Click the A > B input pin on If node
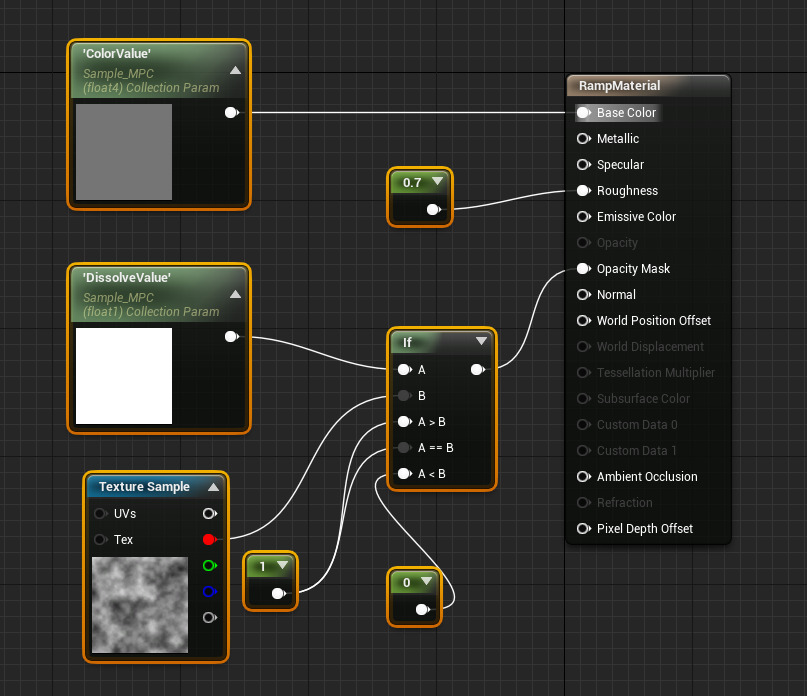 403,422
